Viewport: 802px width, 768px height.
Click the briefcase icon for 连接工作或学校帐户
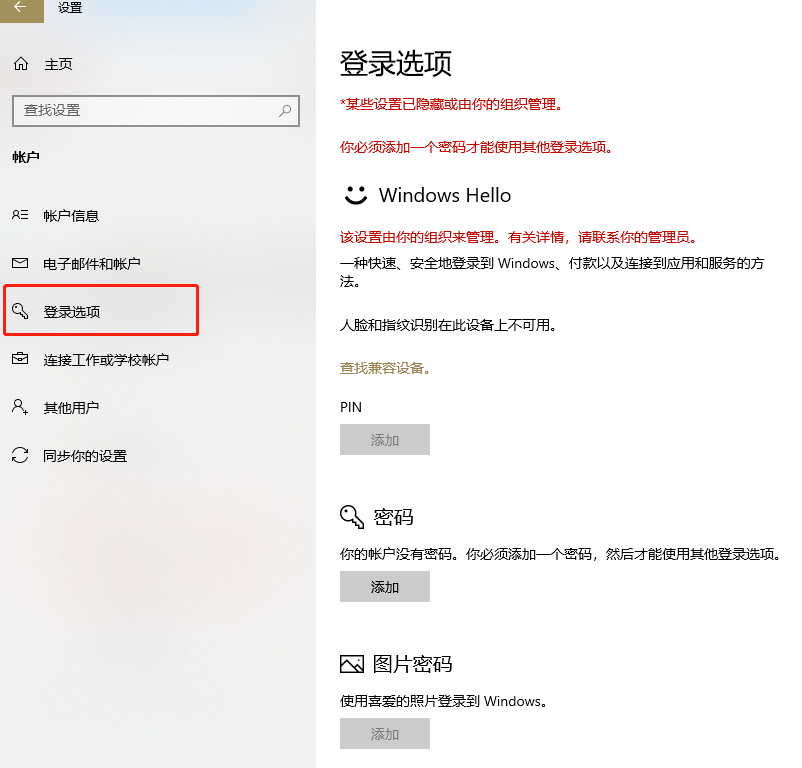click(x=20, y=360)
